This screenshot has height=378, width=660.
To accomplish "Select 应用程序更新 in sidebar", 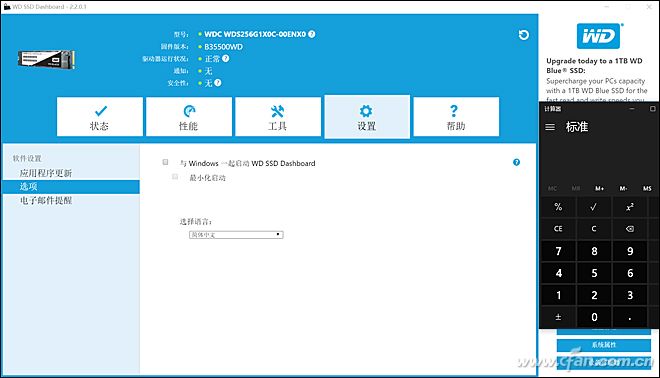I will click(x=45, y=173).
